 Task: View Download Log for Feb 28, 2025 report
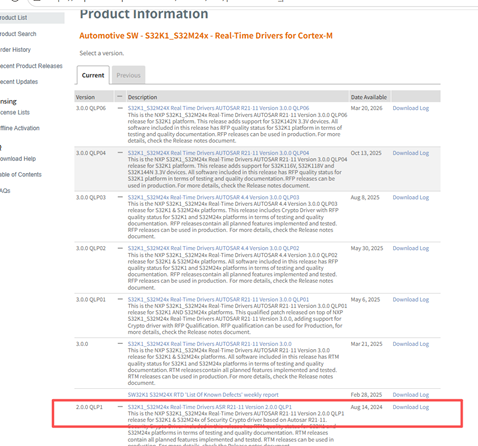pos(411,394)
